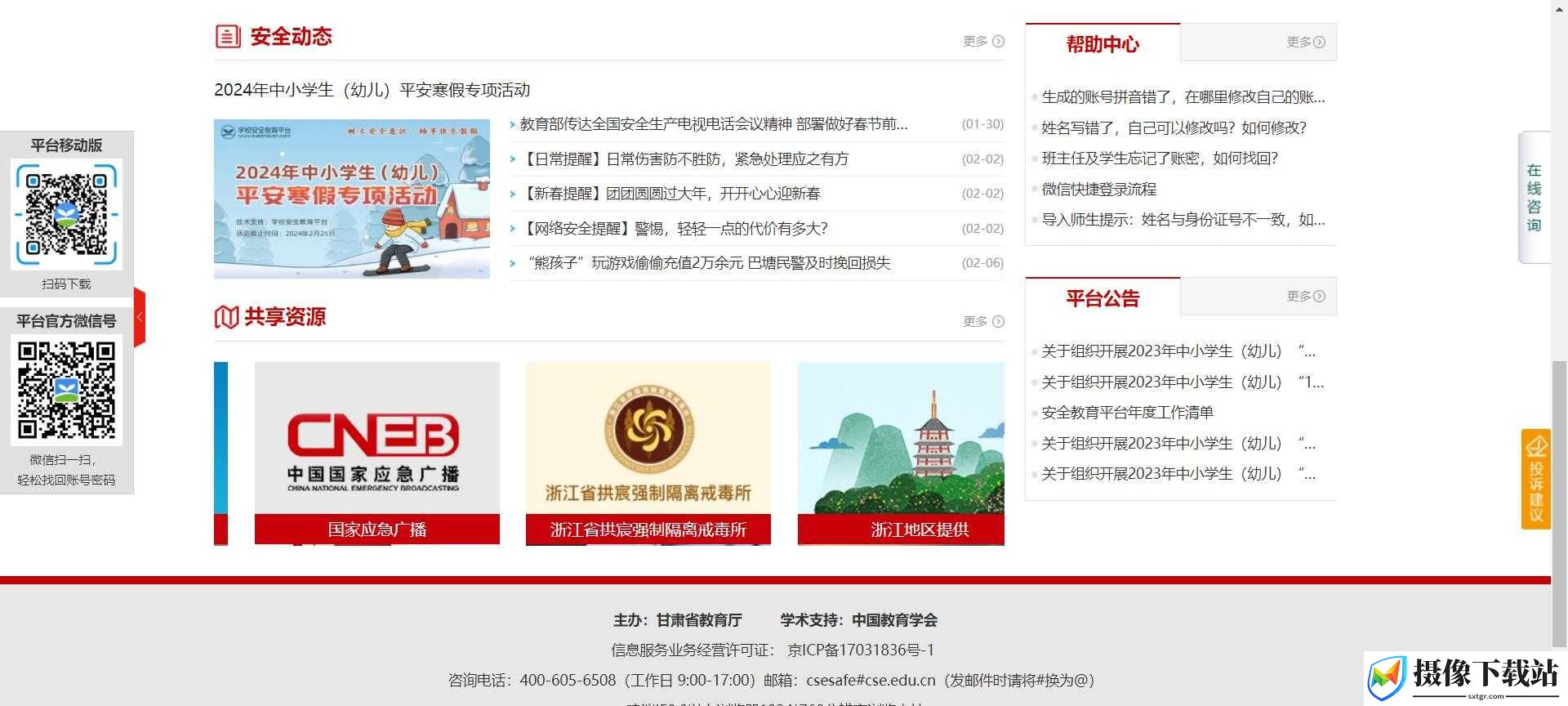Open 更多 link in 帮助中心 panel

pos(1306,42)
